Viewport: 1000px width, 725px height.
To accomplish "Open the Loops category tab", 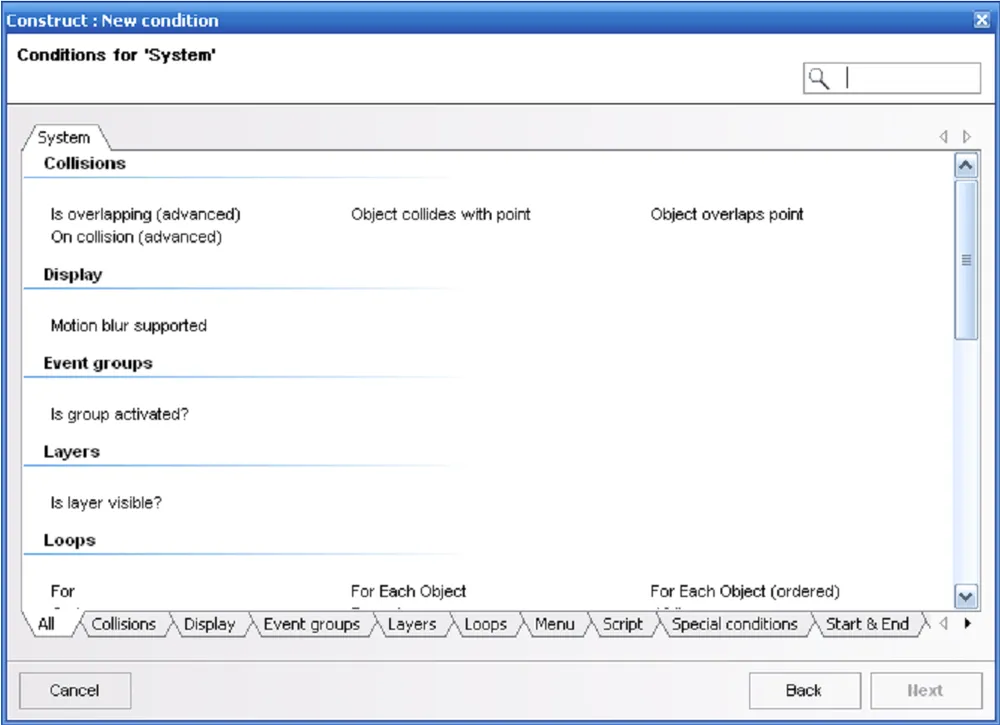I will 486,624.
